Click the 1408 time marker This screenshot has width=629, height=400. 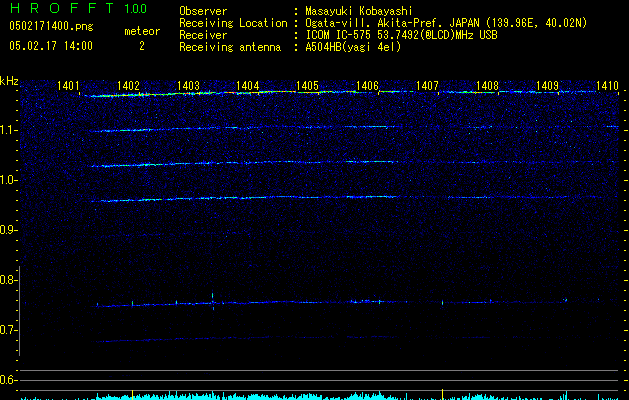(x=487, y=86)
